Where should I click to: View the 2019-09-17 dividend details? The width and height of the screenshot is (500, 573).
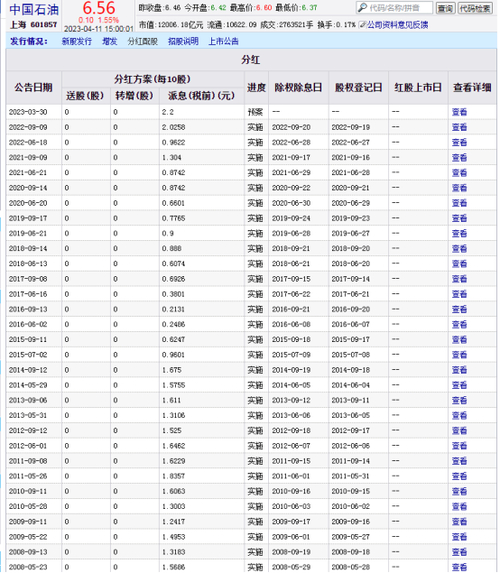tap(459, 218)
